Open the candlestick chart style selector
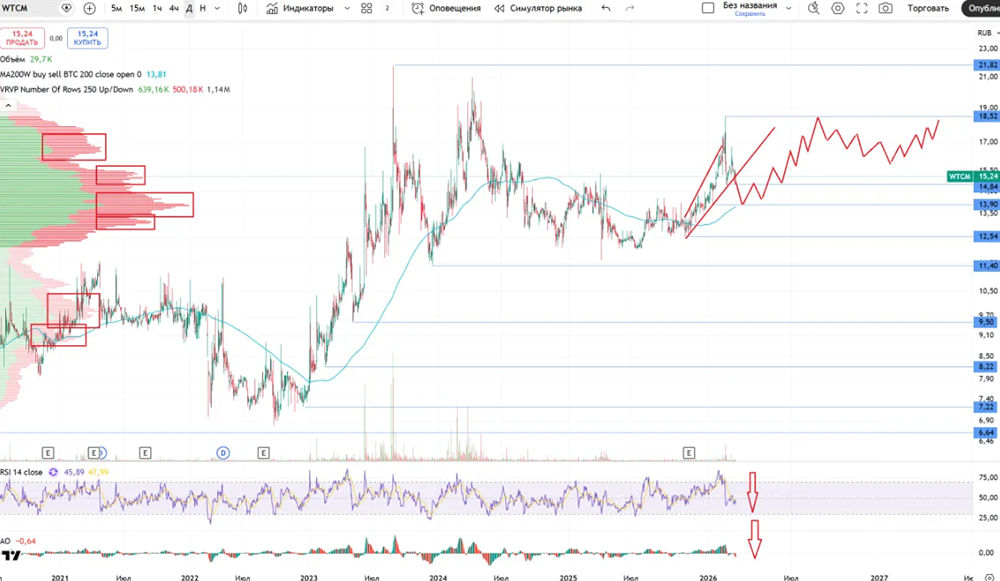1000x581 pixels. point(242,8)
